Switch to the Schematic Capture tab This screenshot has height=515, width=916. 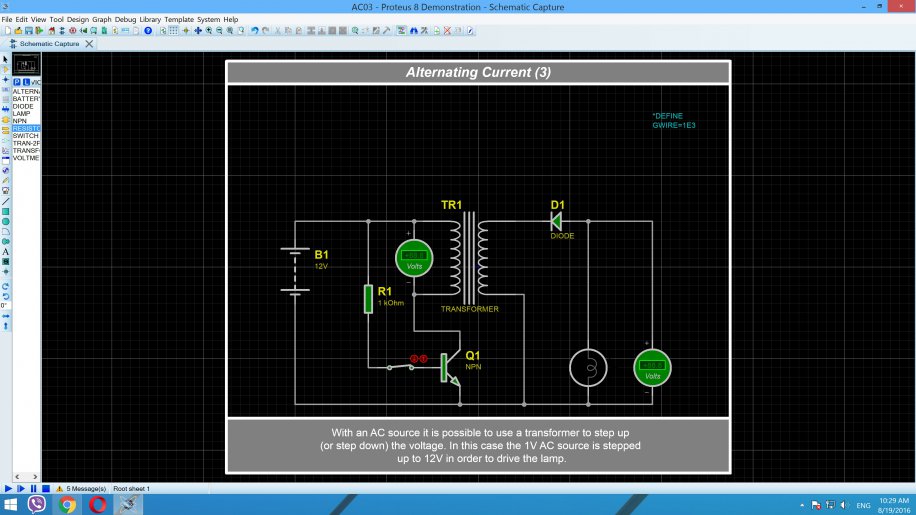50,44
